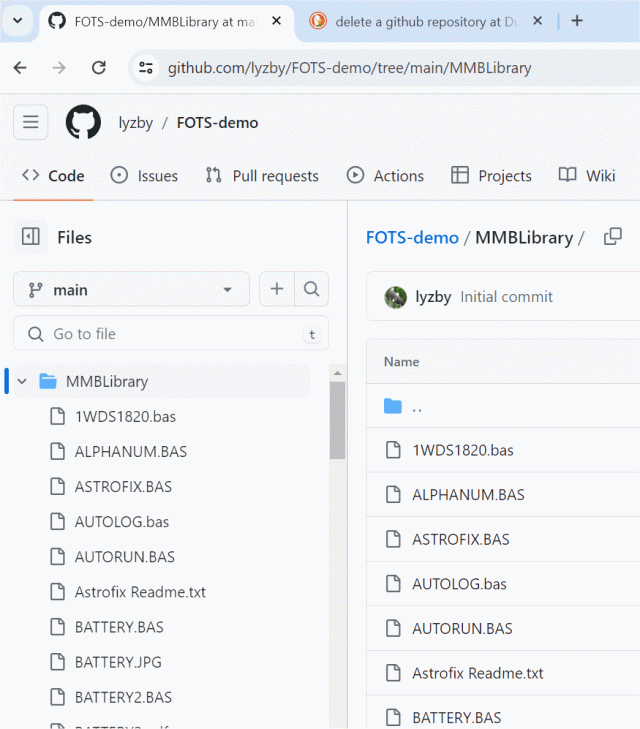Collapse the MMBLibrary folder tree chevron
Viewport: 640px width, 729px height.
click(x=22, y=381)
